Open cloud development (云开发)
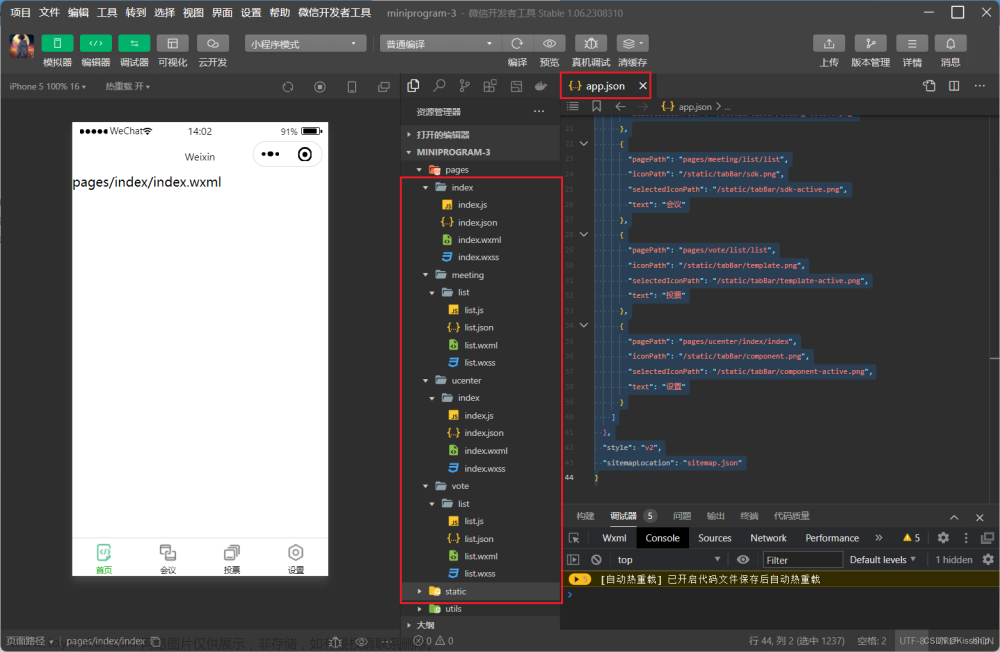The height and width of the screenshot is (652, 1000). pyautogui.click(x=212, y=43)
